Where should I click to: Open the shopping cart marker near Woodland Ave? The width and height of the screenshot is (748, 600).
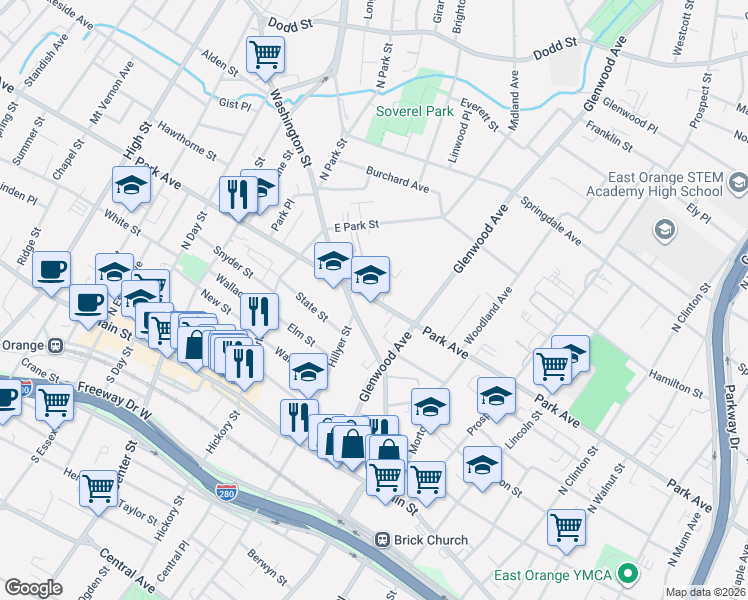point(552,367)
